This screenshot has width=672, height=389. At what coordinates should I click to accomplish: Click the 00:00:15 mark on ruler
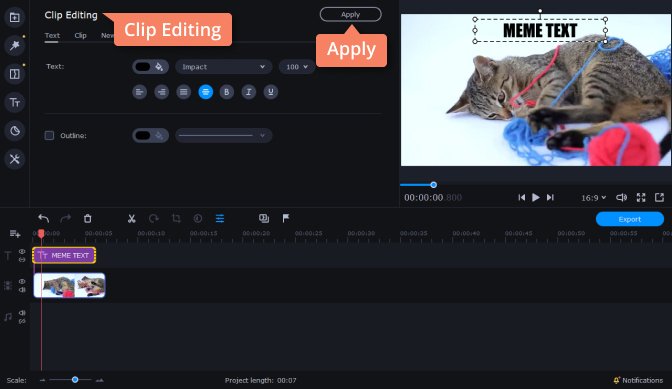pos(204,233)
